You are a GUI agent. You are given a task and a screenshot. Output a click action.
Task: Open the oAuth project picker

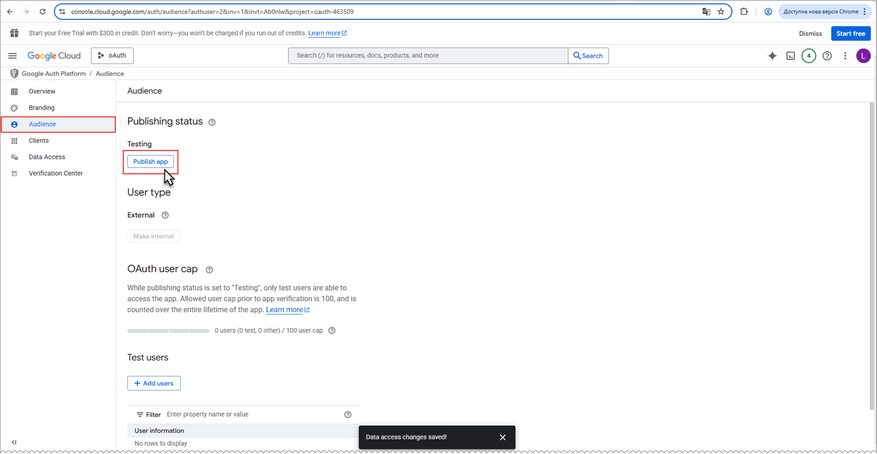point(112,56)
